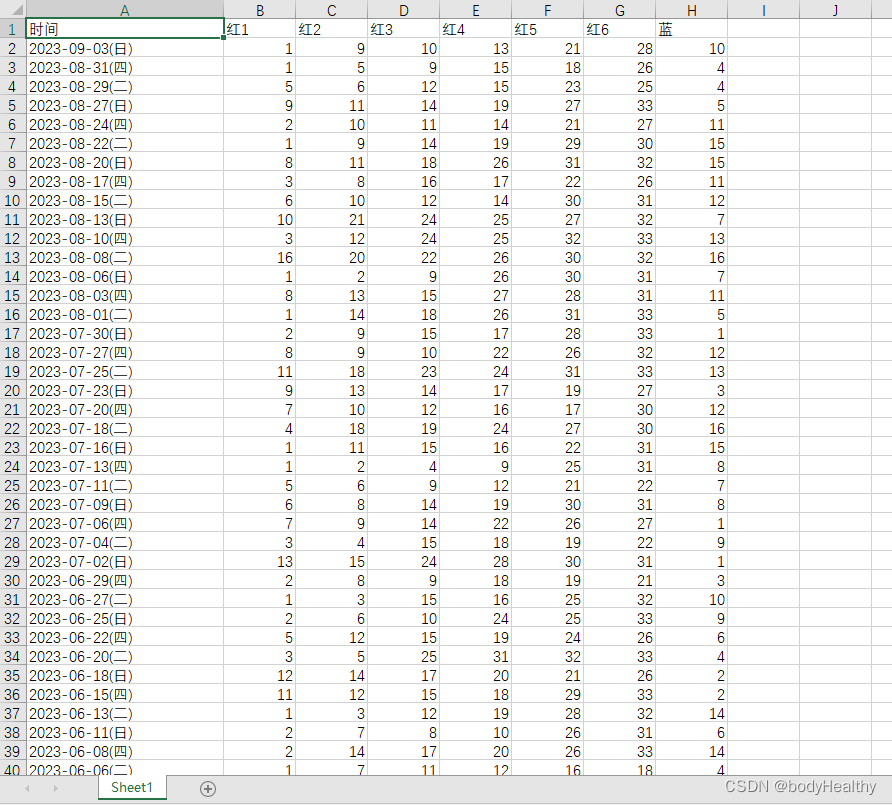892x805 pixels.
Task: Select the date cell 2023-07-13(四)
Action: (x=125, y=467)
